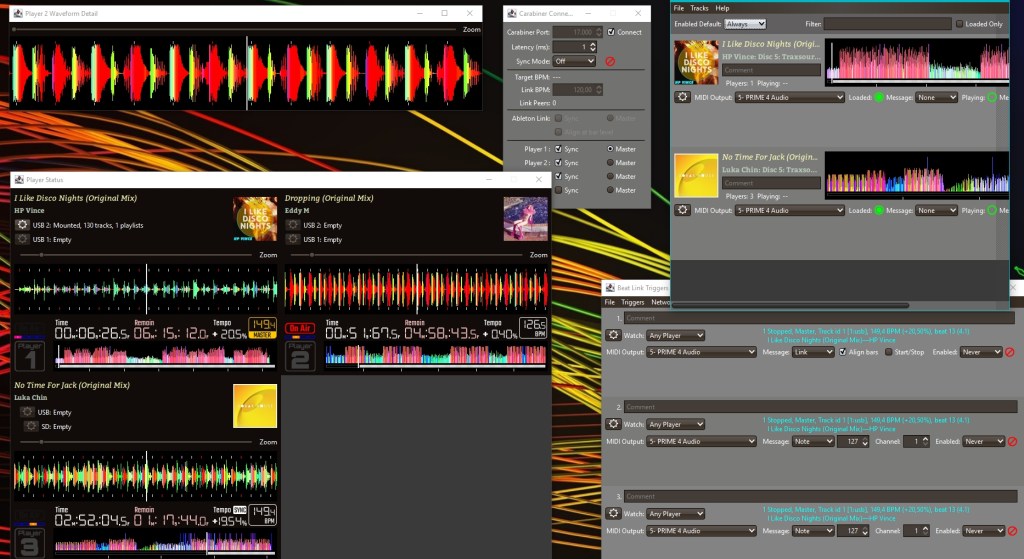
Task: Toggle Align bars checkbox on trigger 1
Action: click(x=842, y=352)
